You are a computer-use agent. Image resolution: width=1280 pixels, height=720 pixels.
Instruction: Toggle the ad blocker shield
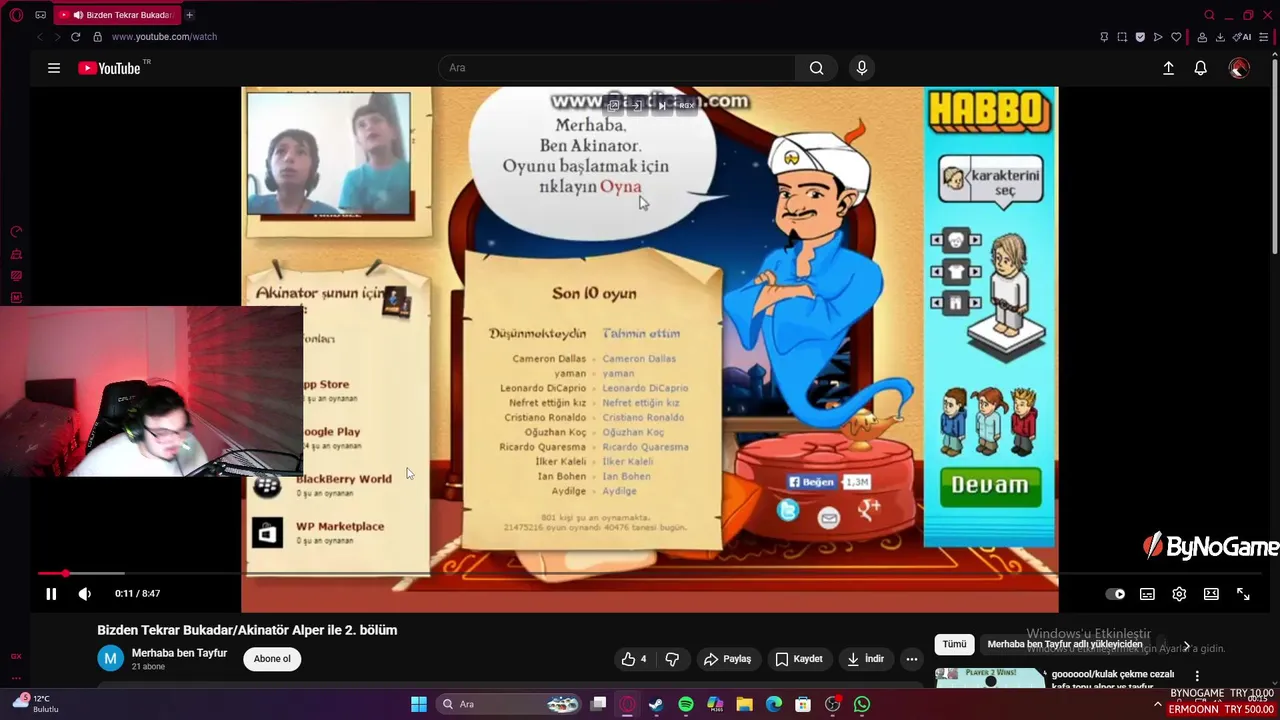(x=1140, y=37)
